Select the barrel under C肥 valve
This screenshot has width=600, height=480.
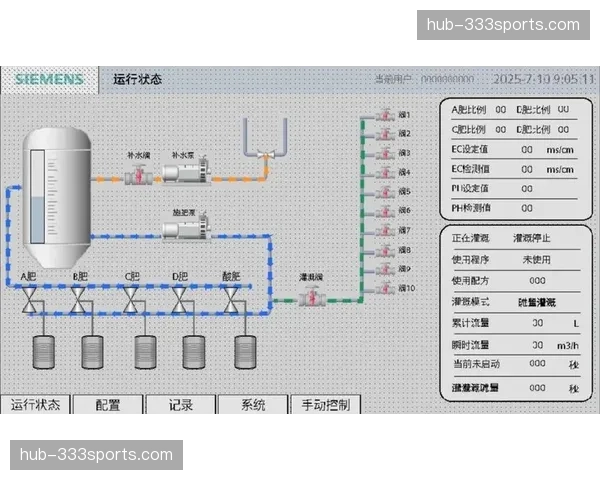pyautogui.click(x=145, y=352)
